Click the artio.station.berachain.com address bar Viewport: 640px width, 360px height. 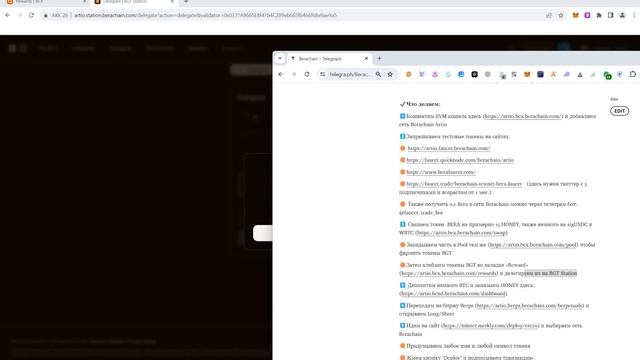click(x=205, y=15)
